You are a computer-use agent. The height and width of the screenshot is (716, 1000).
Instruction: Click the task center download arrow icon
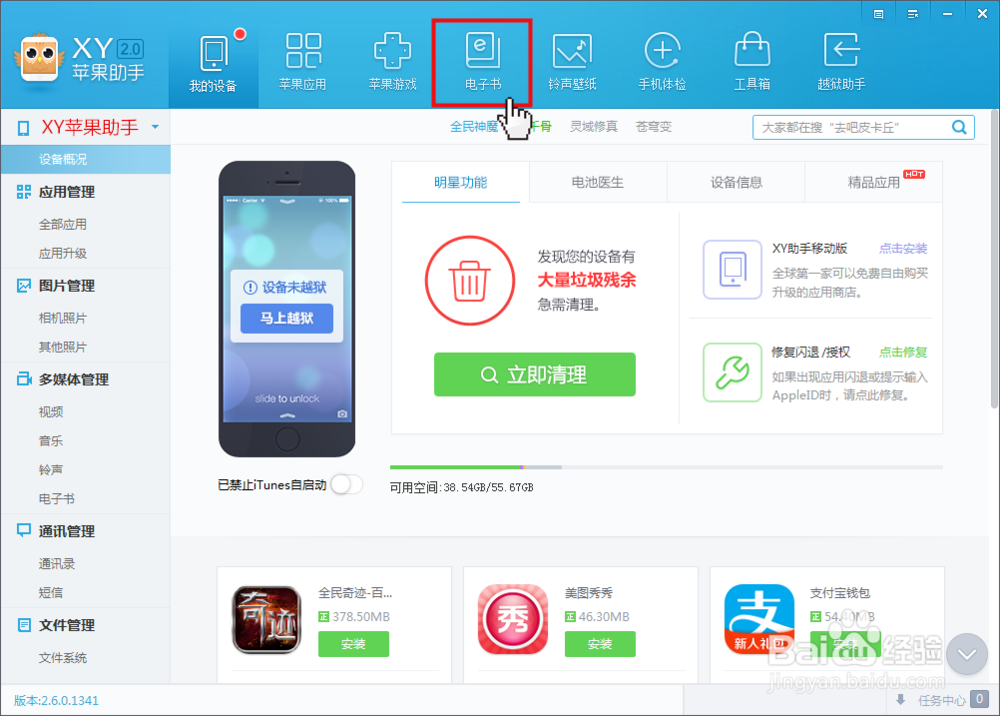[901, 700]
